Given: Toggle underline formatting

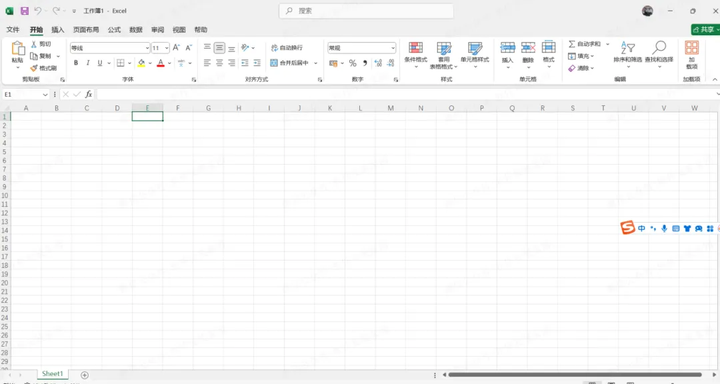Looking at the screenshot, I should (x=100, y=63).
